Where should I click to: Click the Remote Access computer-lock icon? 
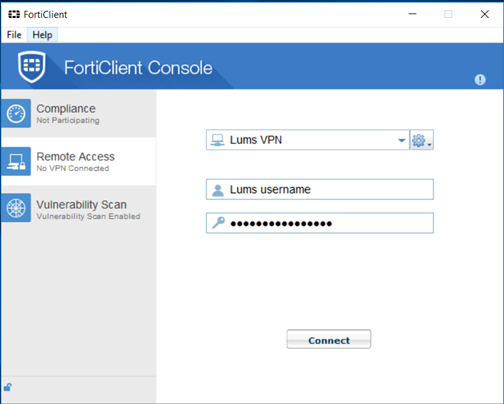point(16,161)
